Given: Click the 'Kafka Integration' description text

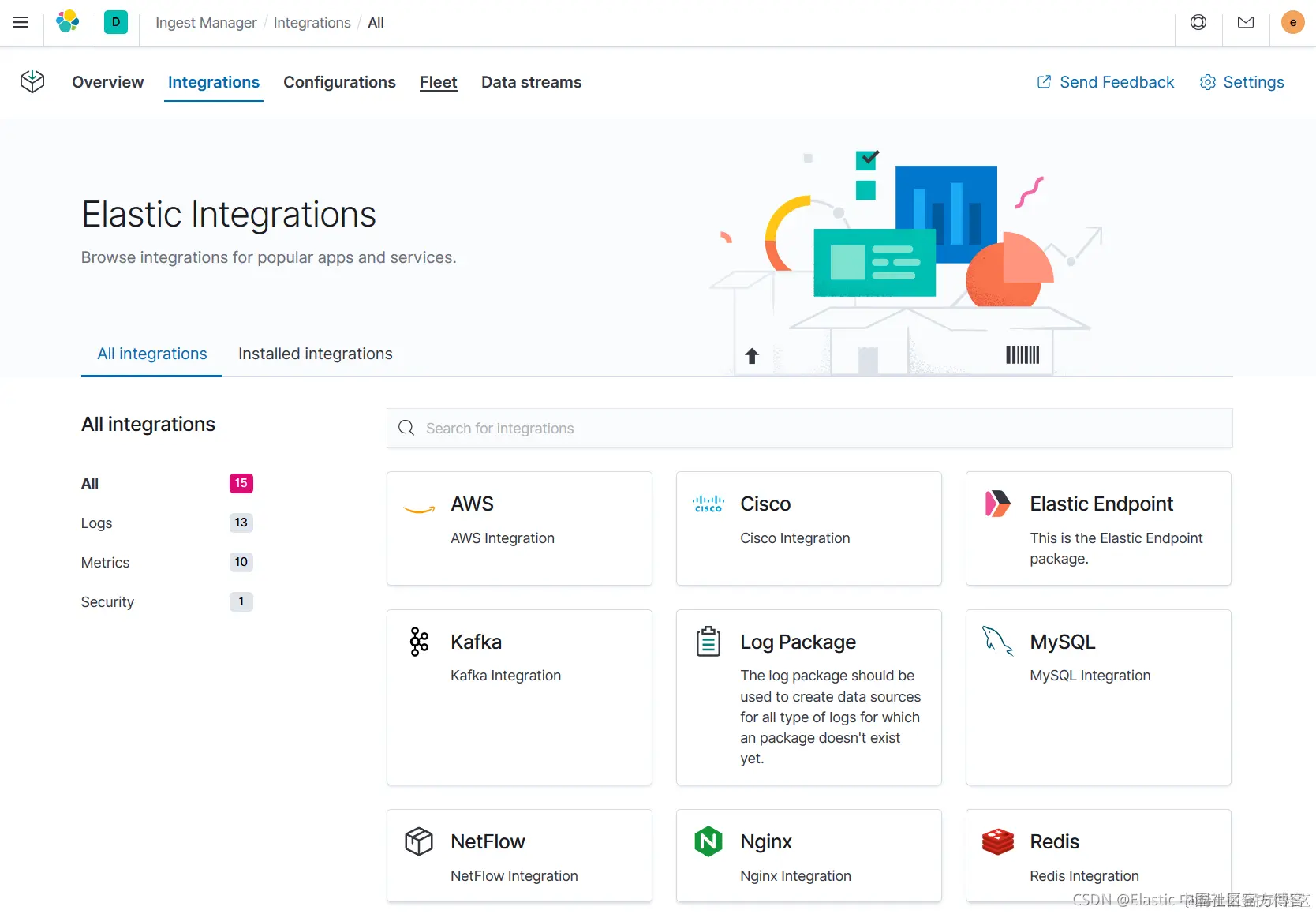Looking at the screenshot, I should pyautogui.click(x=506, y=675).
